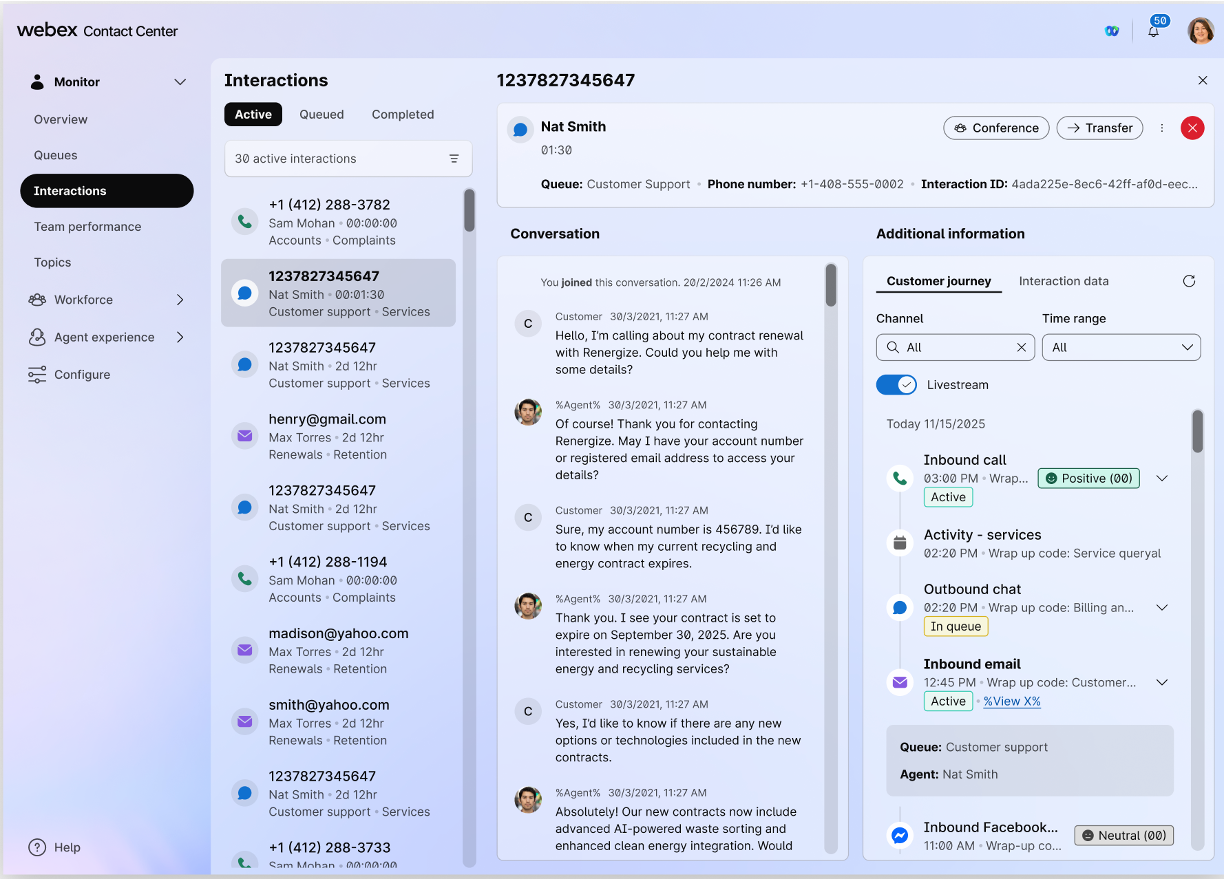Image resolution: width=1224 pixels, height=880 pixels.
Task: Click the Help question mark icon
Action: [37, 847]
